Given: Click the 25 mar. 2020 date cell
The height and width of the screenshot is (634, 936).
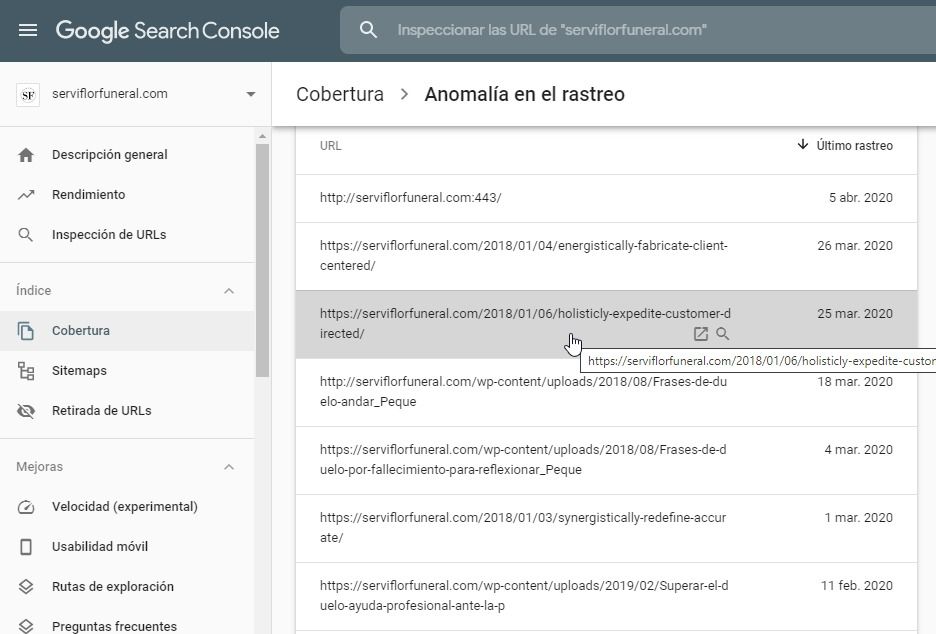Looking at the screenshot, I should 855,313.
